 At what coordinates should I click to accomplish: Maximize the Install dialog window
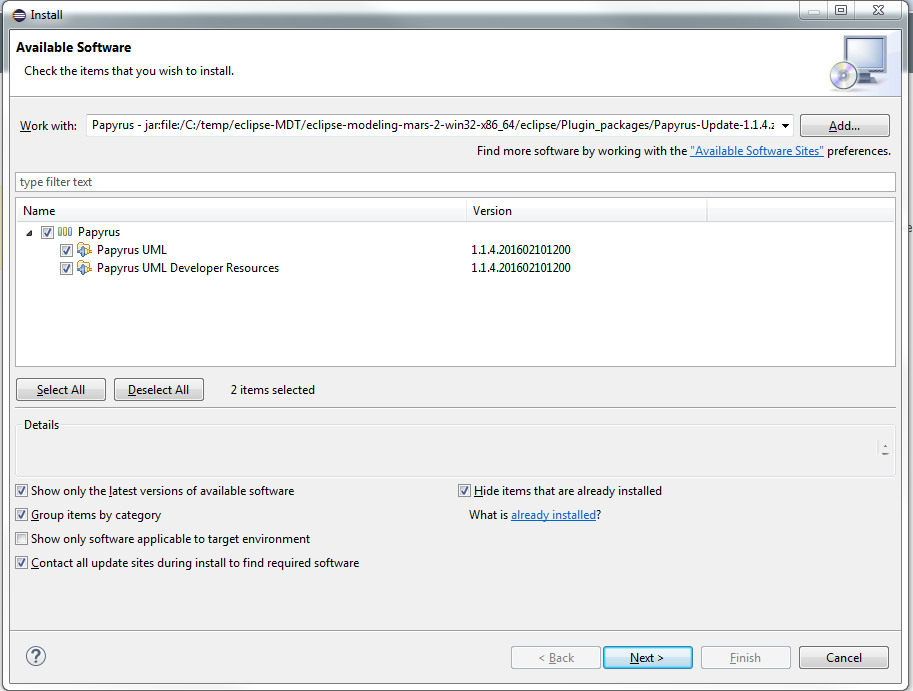(841, 10)
